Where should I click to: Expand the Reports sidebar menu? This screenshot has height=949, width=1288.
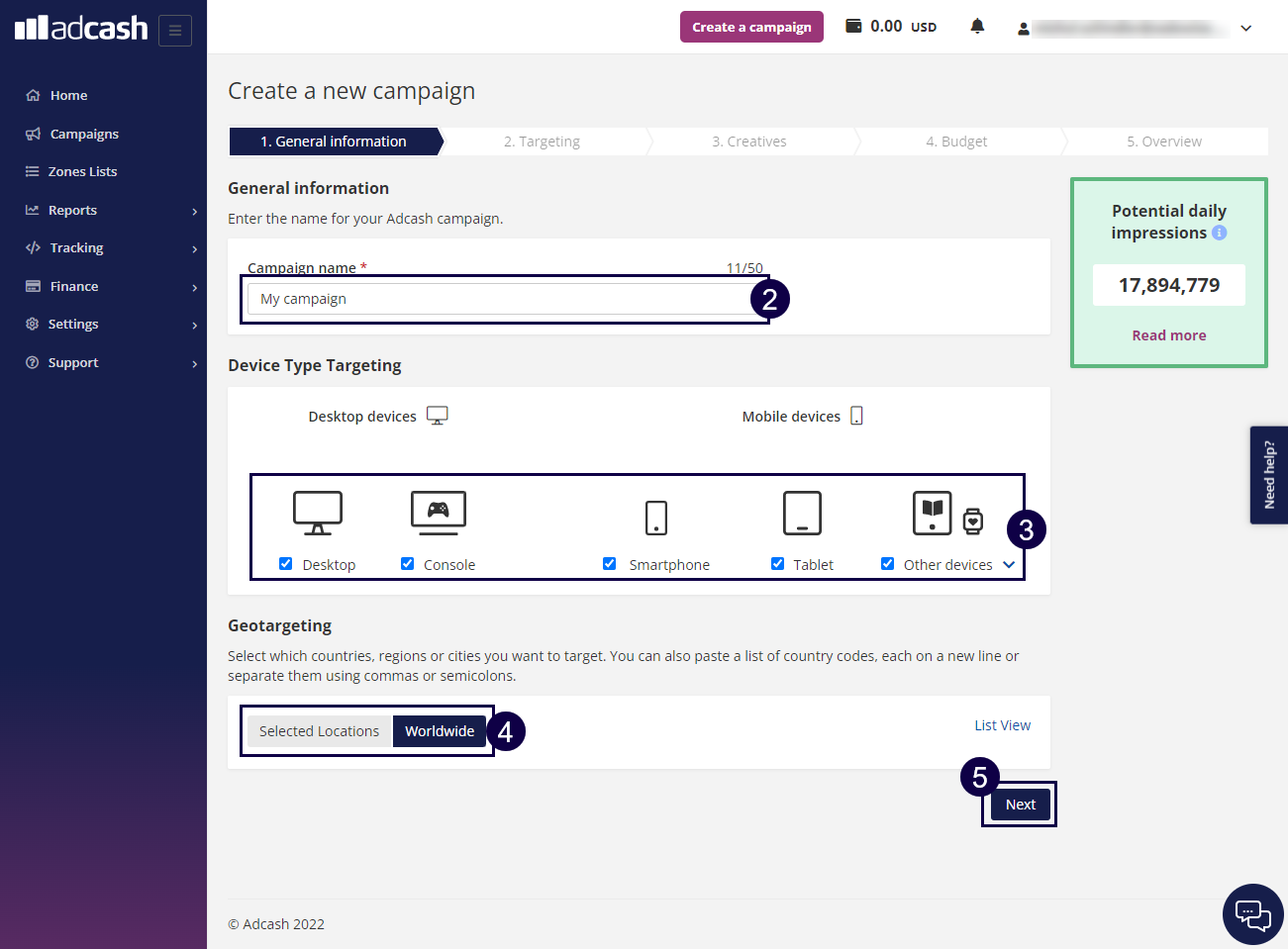pos(109,211)
